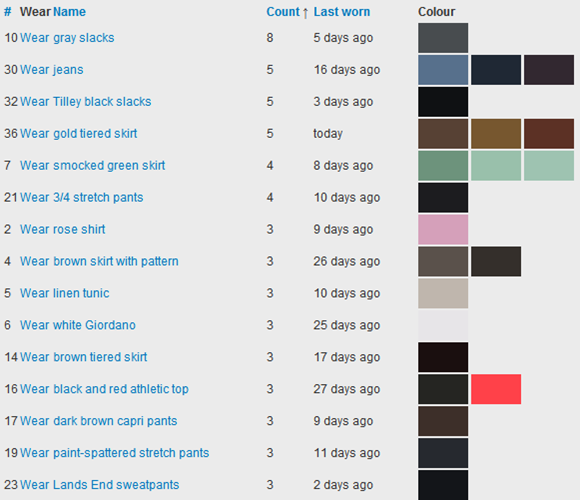Image resolution: width=580 pixels, height=500 pixels.
Task: Open the Wear rose shirt link
Action: (63, 229)
